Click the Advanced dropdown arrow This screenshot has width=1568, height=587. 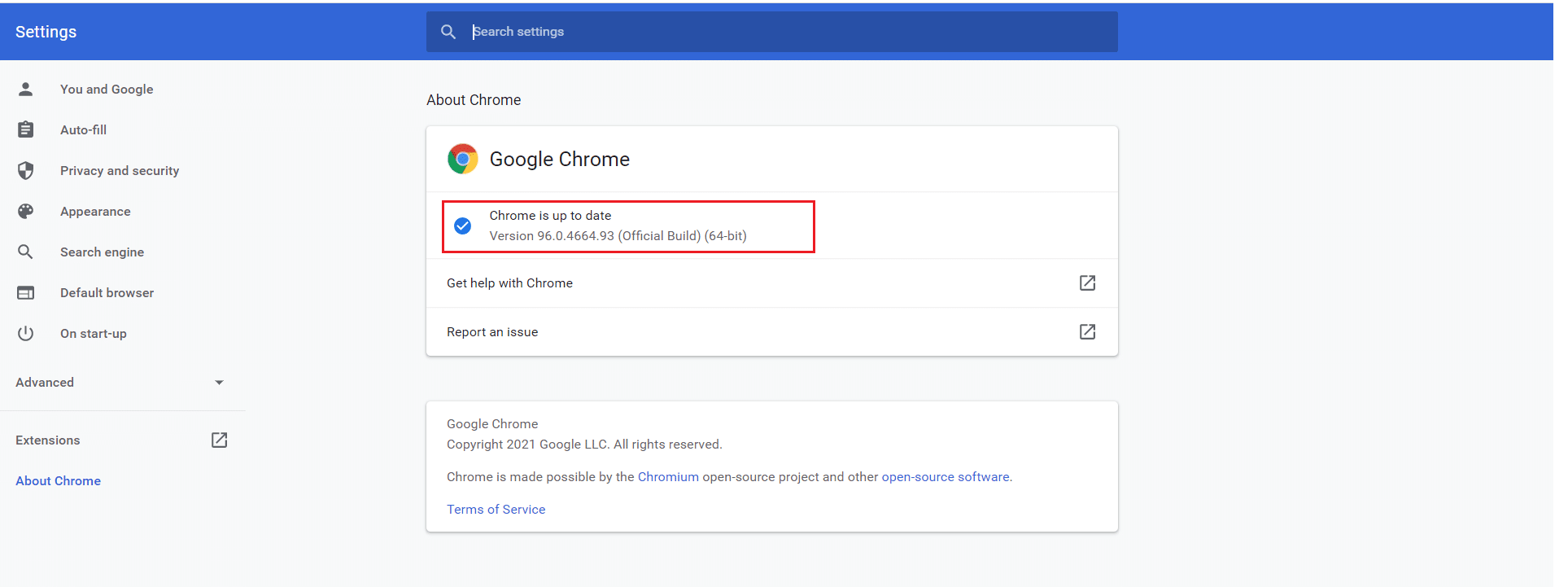point(219,382)
